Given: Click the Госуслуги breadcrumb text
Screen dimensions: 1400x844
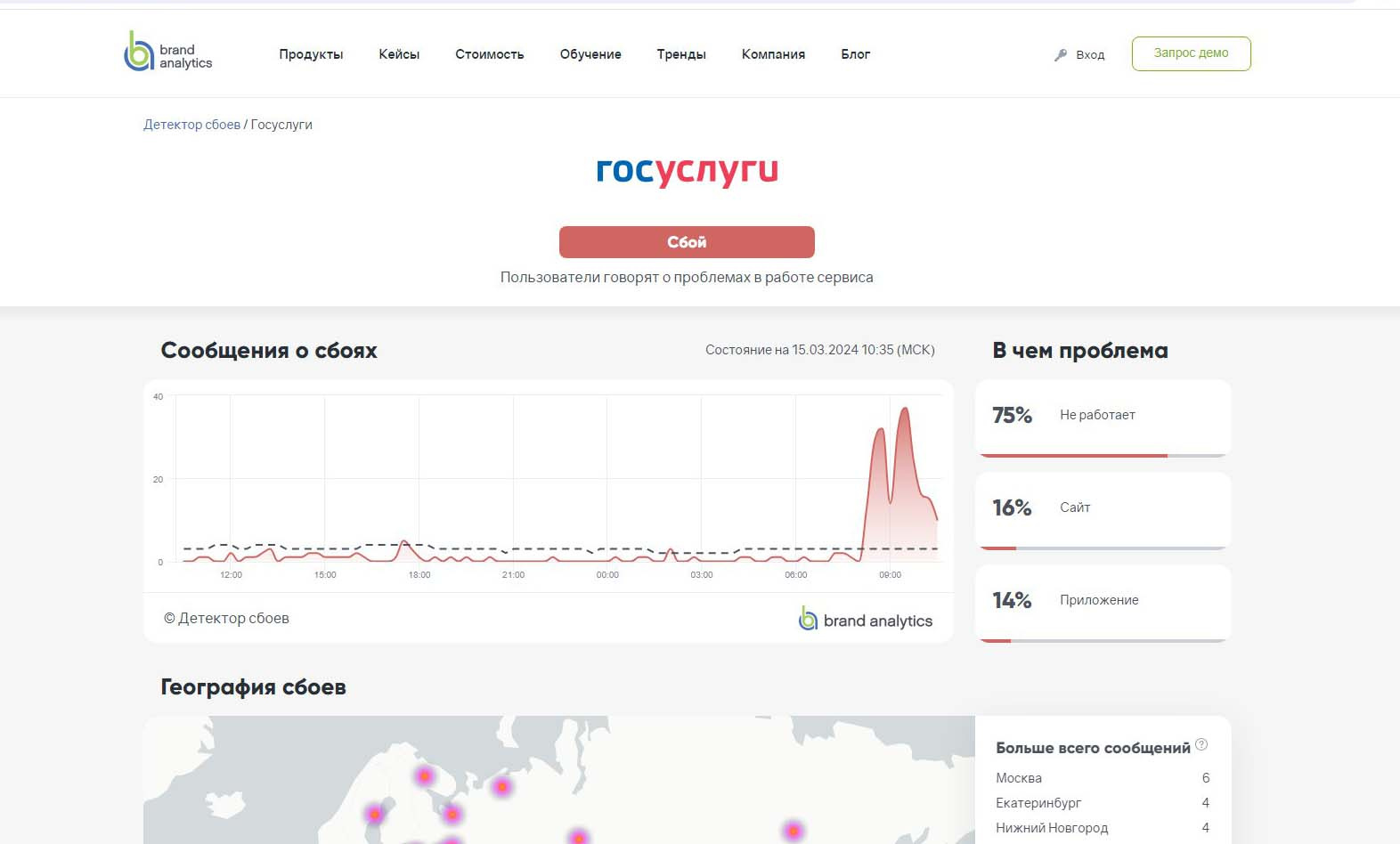Looking at the screenshot, I should click(x=281, y=125).
